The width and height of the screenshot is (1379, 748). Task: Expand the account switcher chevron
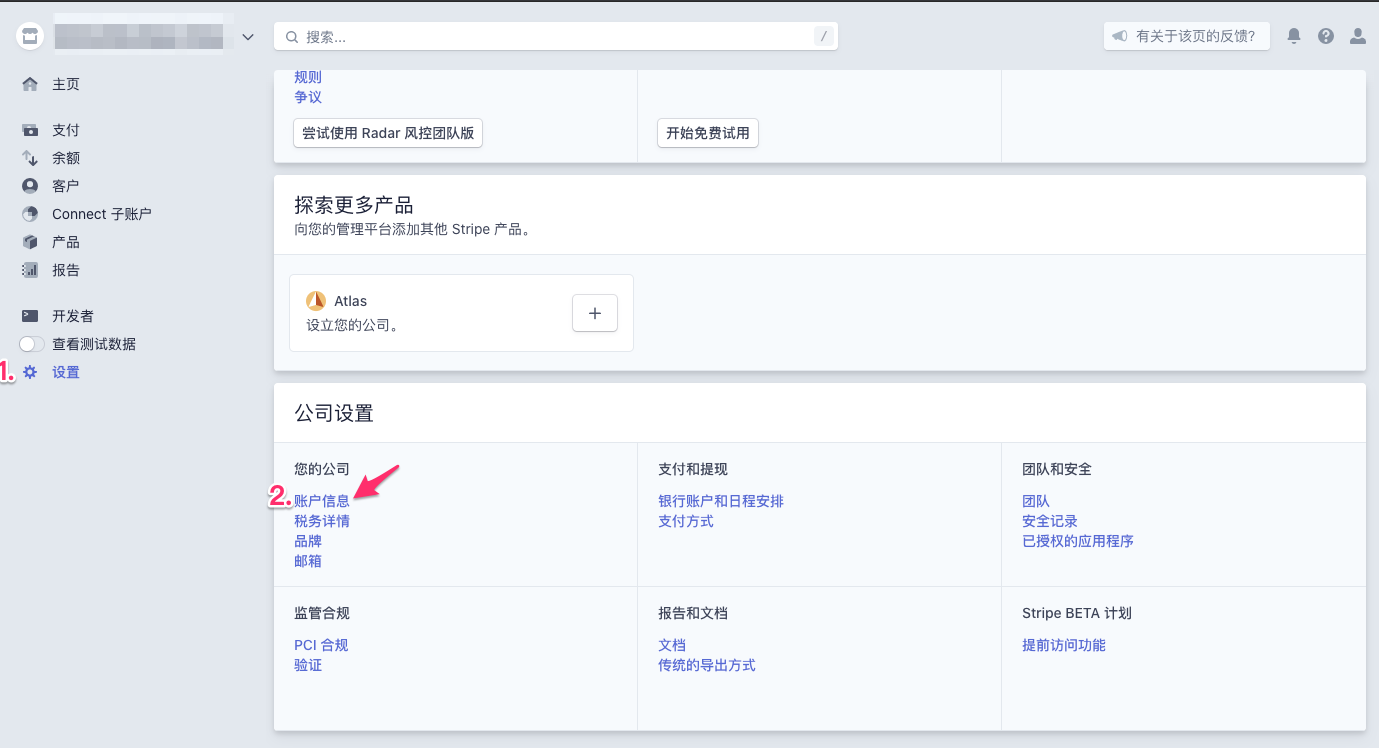[248, 37]
